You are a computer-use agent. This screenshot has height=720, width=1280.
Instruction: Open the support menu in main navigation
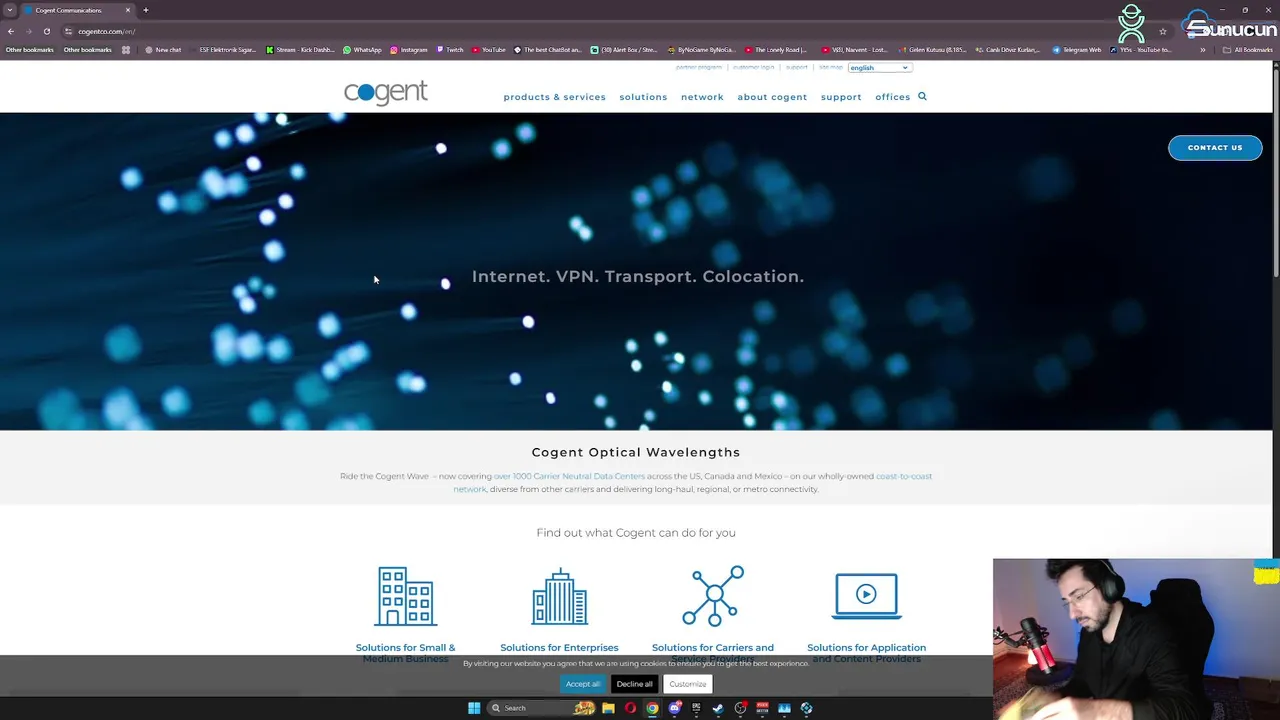pyautogui.click(x=841, y=97)
